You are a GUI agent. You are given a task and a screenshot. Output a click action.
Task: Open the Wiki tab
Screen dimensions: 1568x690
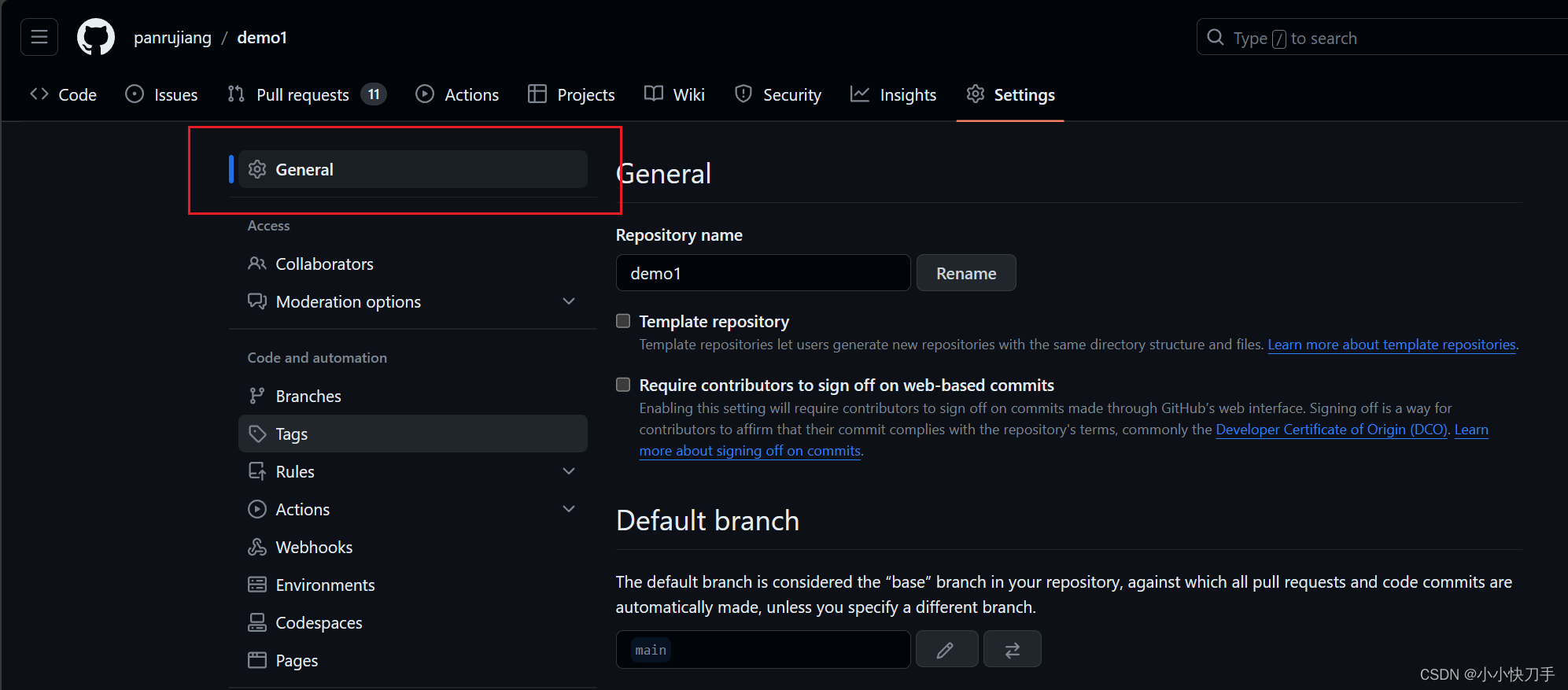tap(674, 94)
